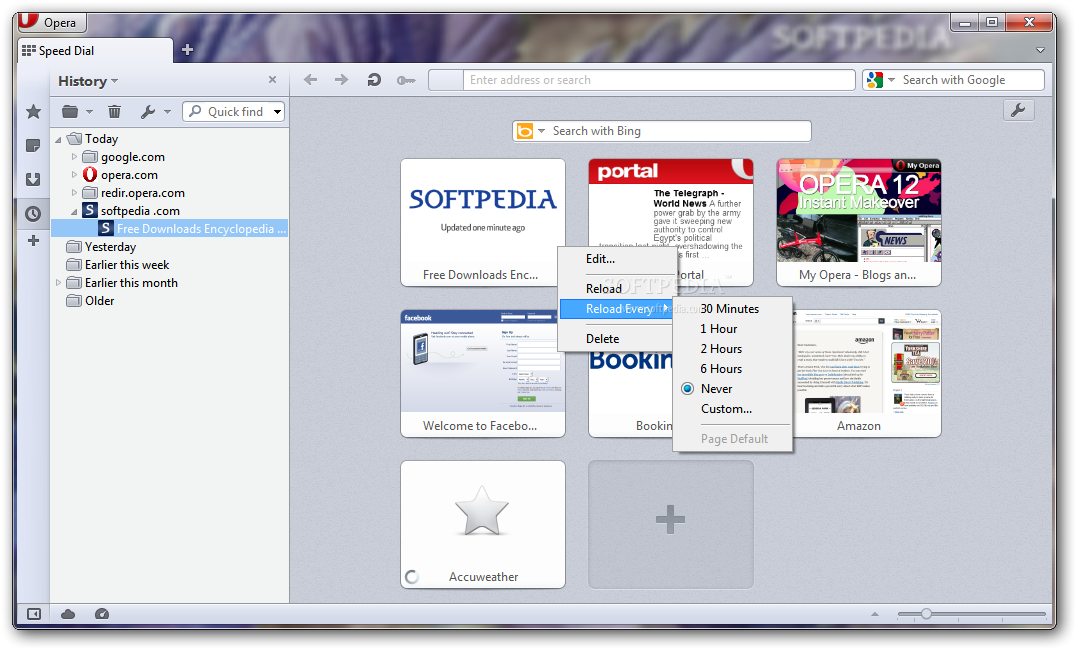Screen dimensions: 1077x650
Task: Open the Downloads panel icon
Action: pos(33,179)
